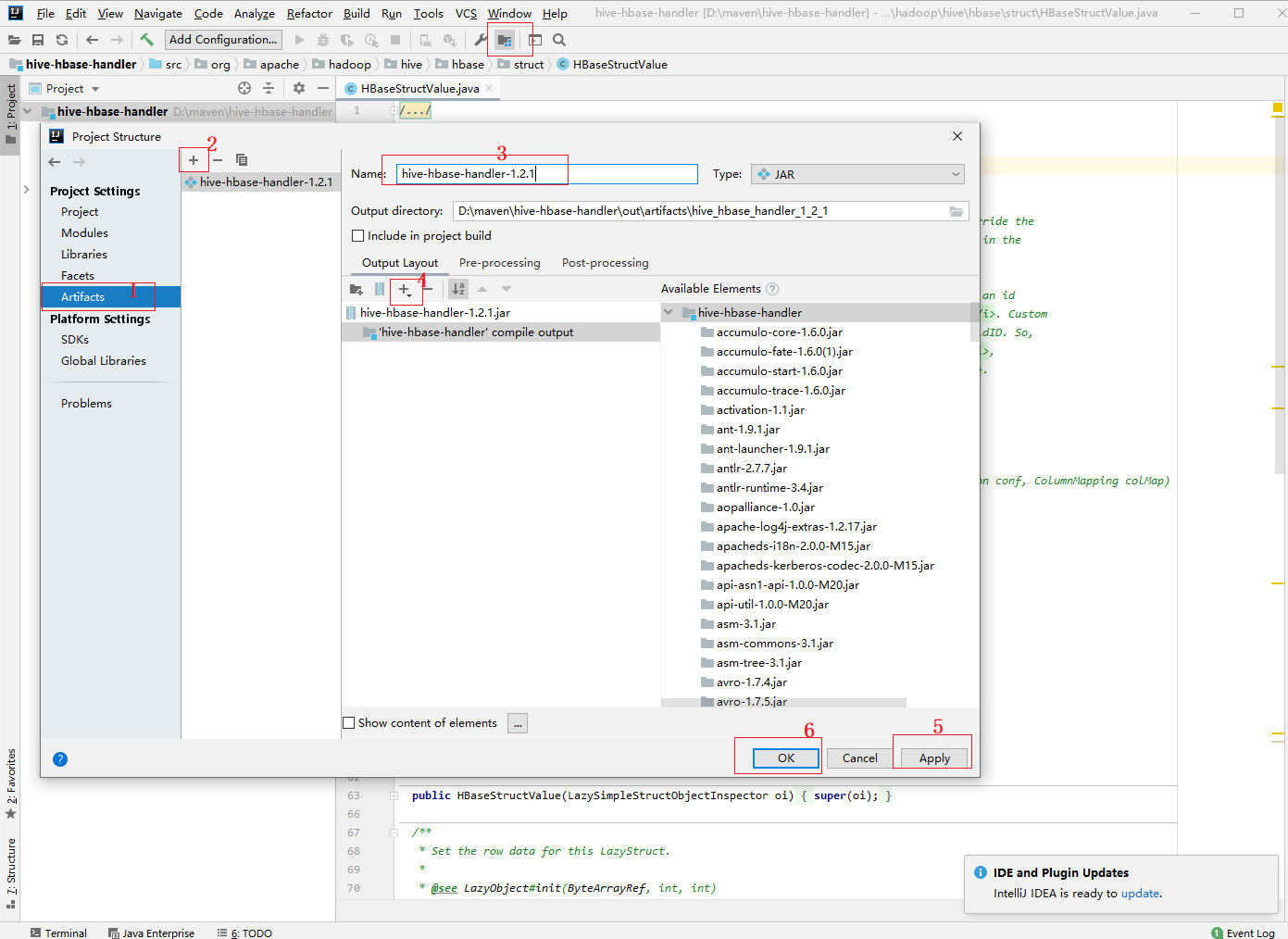Select antlr-runtime-3.4.jar in Available Elements
The height and width of the screenshot is (939, 1288).
point(769,488)
